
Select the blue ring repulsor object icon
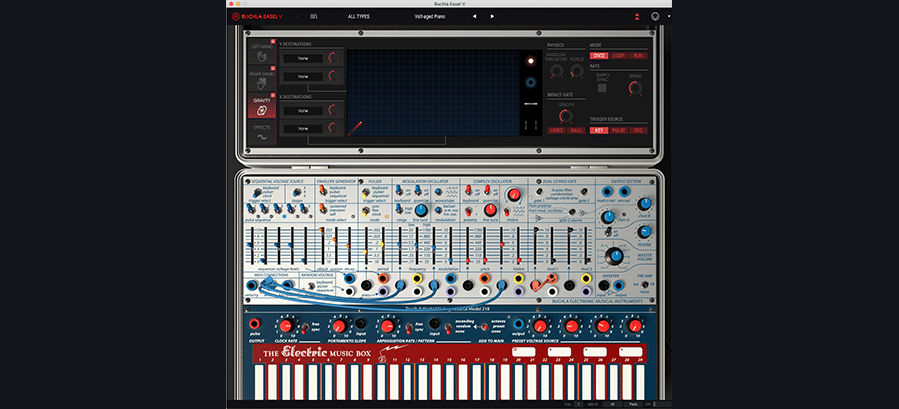(531, 83)
